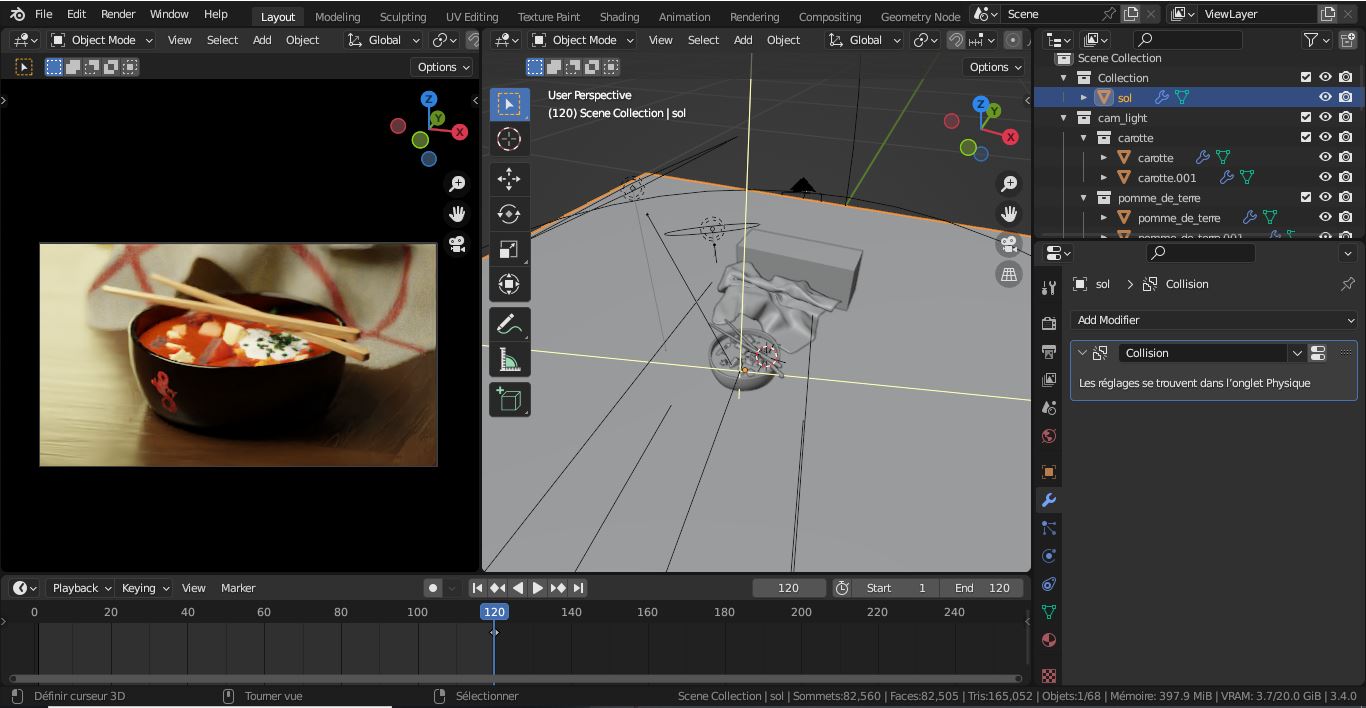Select the Scale tool
Viewport: 1366px width, 708px height.
[x=509, y=249]
